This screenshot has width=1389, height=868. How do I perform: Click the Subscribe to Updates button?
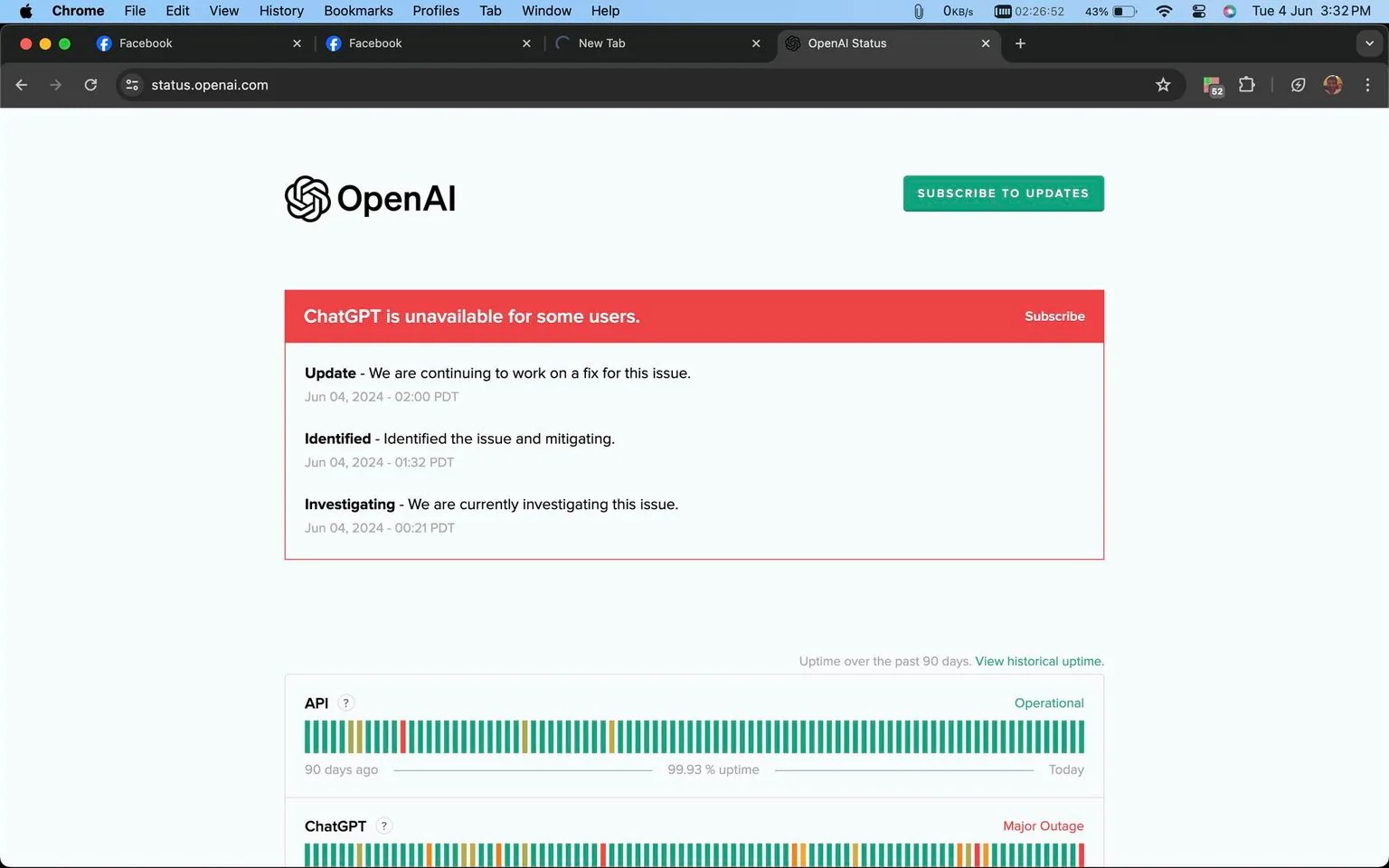[1003, 193]
